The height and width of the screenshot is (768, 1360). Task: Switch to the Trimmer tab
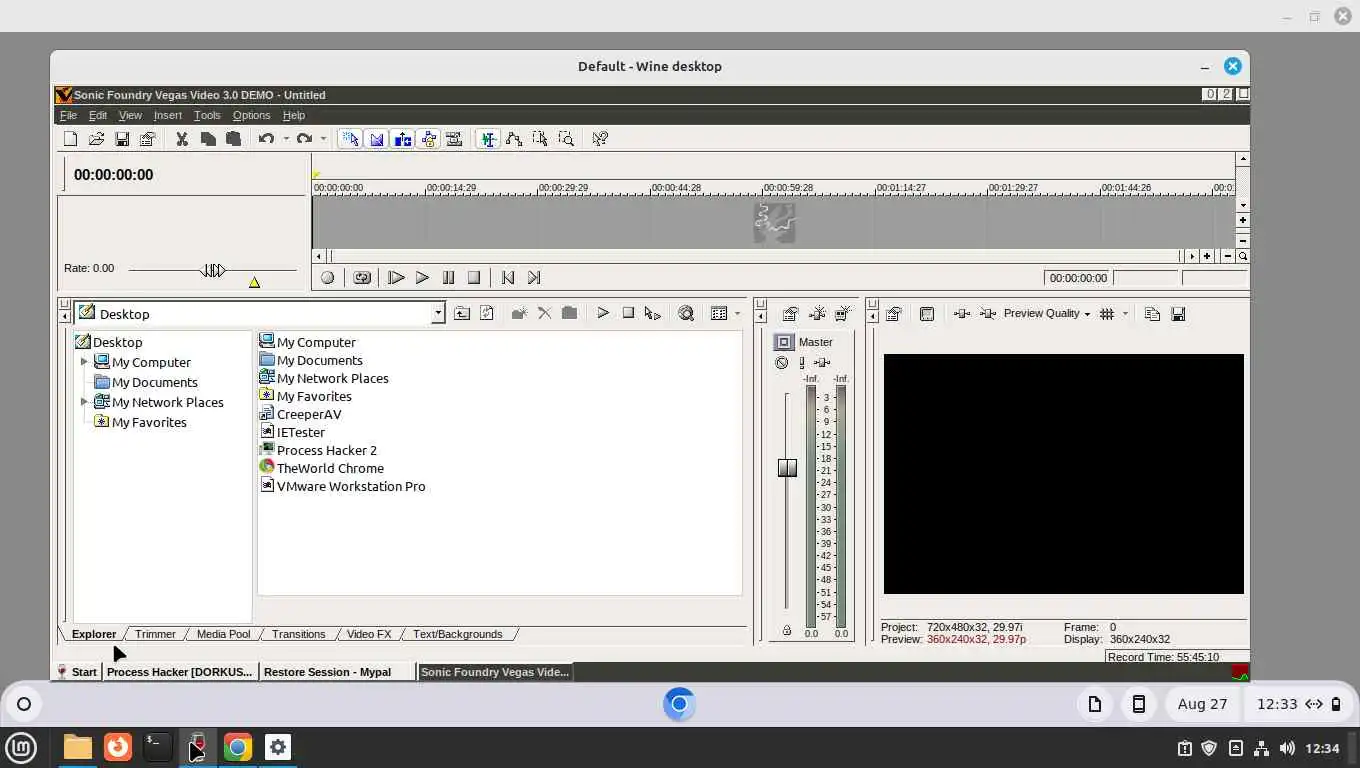(x=155, y=634)
